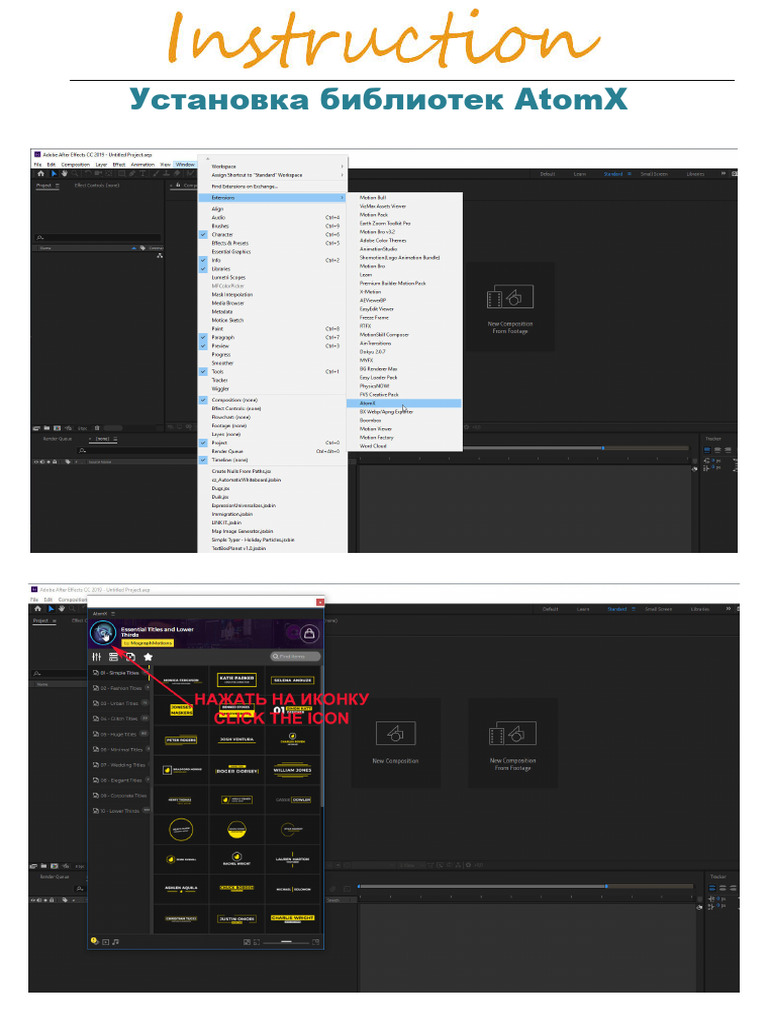Uncheck Info in the Window menu
The image size is (768, 1024).
point(273,260)
